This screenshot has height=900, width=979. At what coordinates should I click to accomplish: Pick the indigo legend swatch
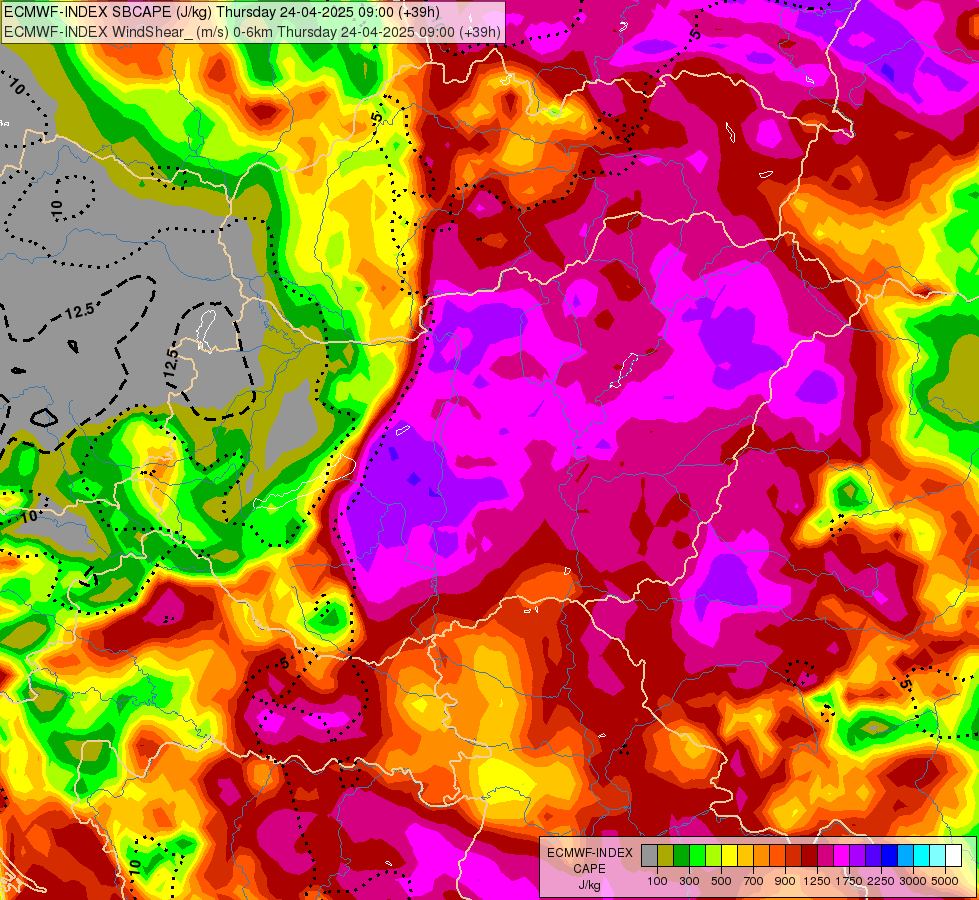(873, 856)
